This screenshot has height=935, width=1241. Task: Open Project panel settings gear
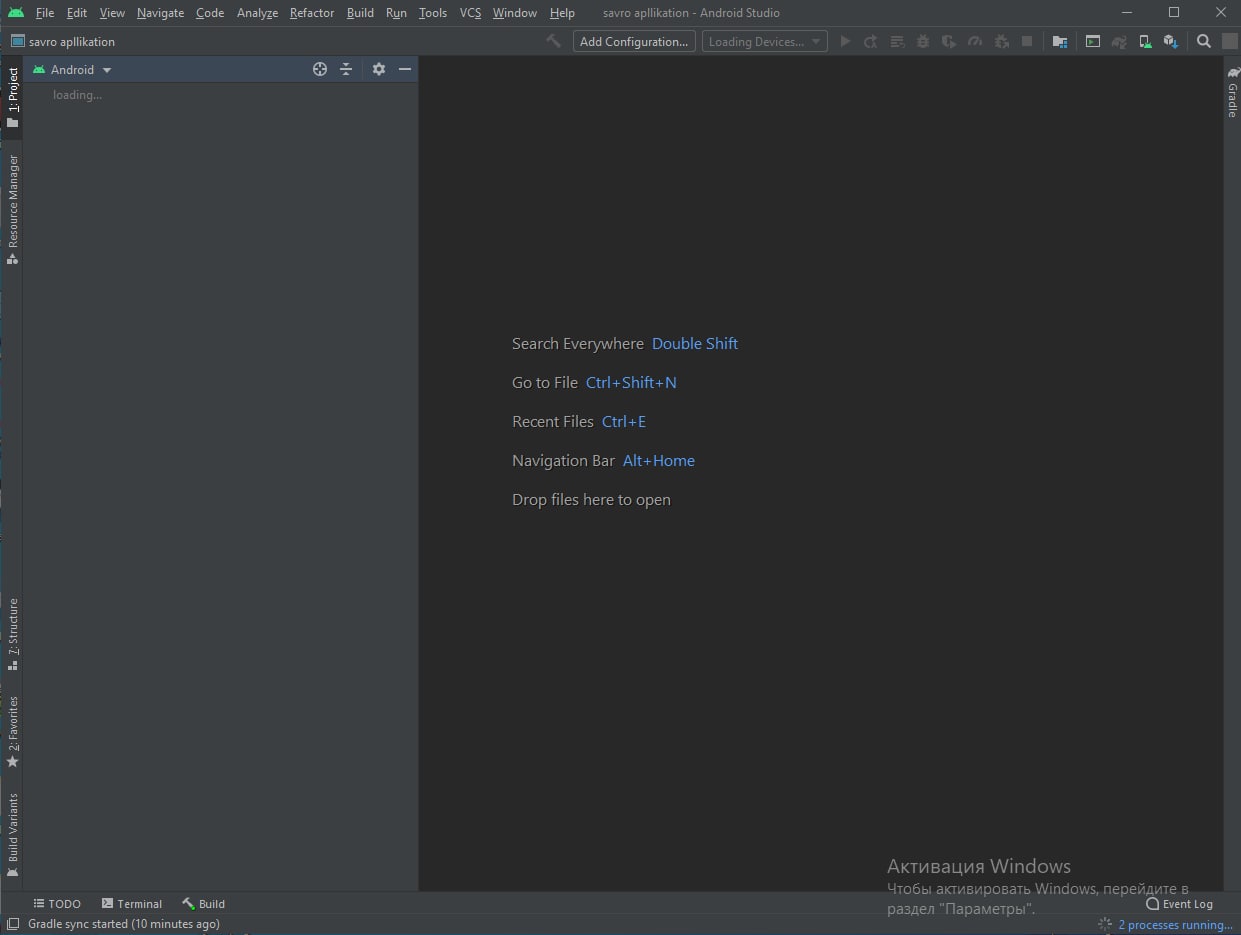pyautogui.click(x=379, y=69)
